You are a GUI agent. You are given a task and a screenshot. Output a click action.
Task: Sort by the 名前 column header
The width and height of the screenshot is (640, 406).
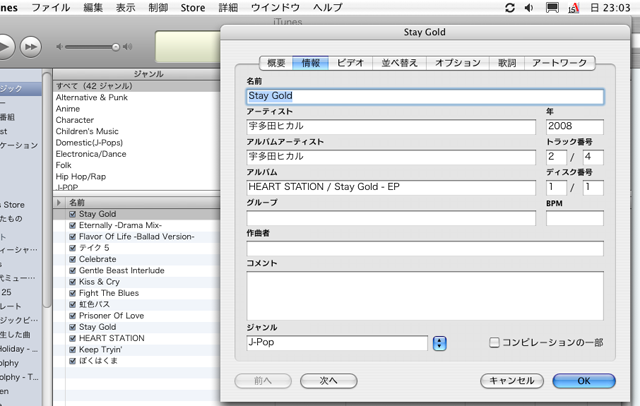tap(143, 202)
